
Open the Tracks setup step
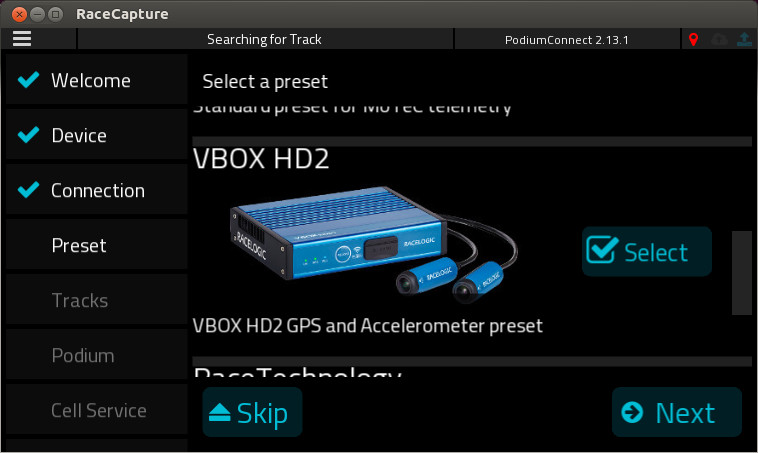[x=97, y=300]
